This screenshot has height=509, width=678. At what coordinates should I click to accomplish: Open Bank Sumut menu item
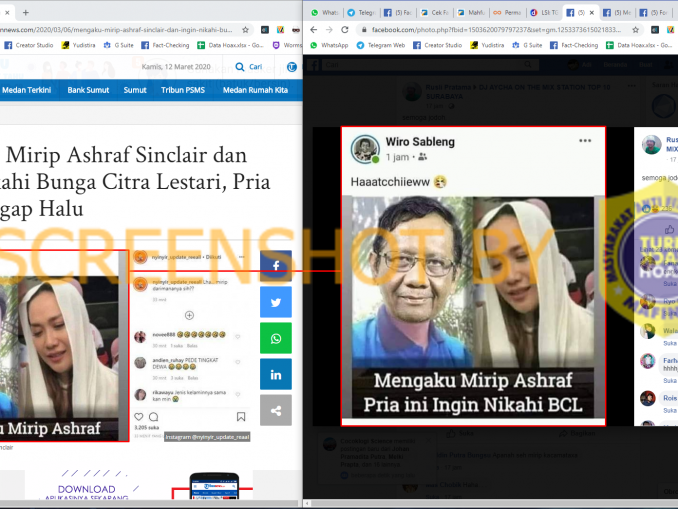(x=88, y=90)
